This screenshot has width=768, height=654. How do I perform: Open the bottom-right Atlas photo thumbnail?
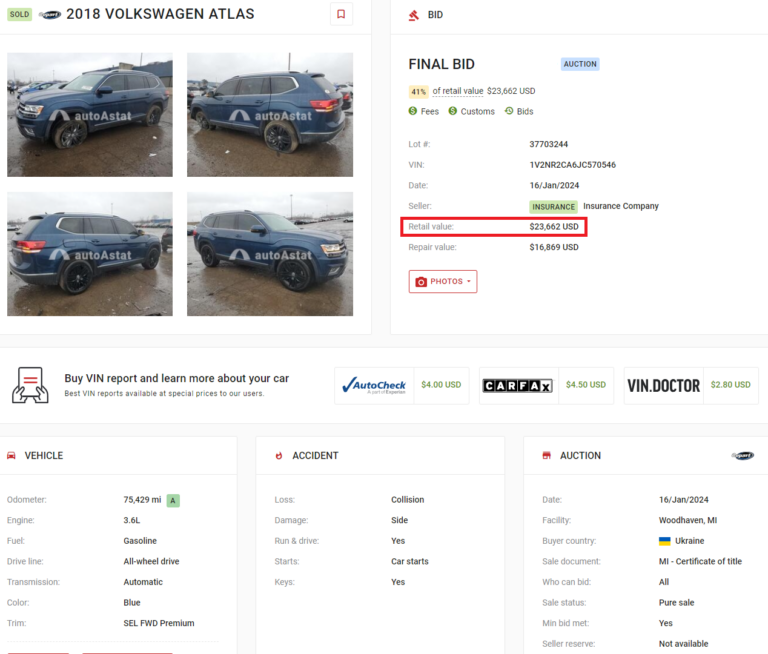click(270, 254)
